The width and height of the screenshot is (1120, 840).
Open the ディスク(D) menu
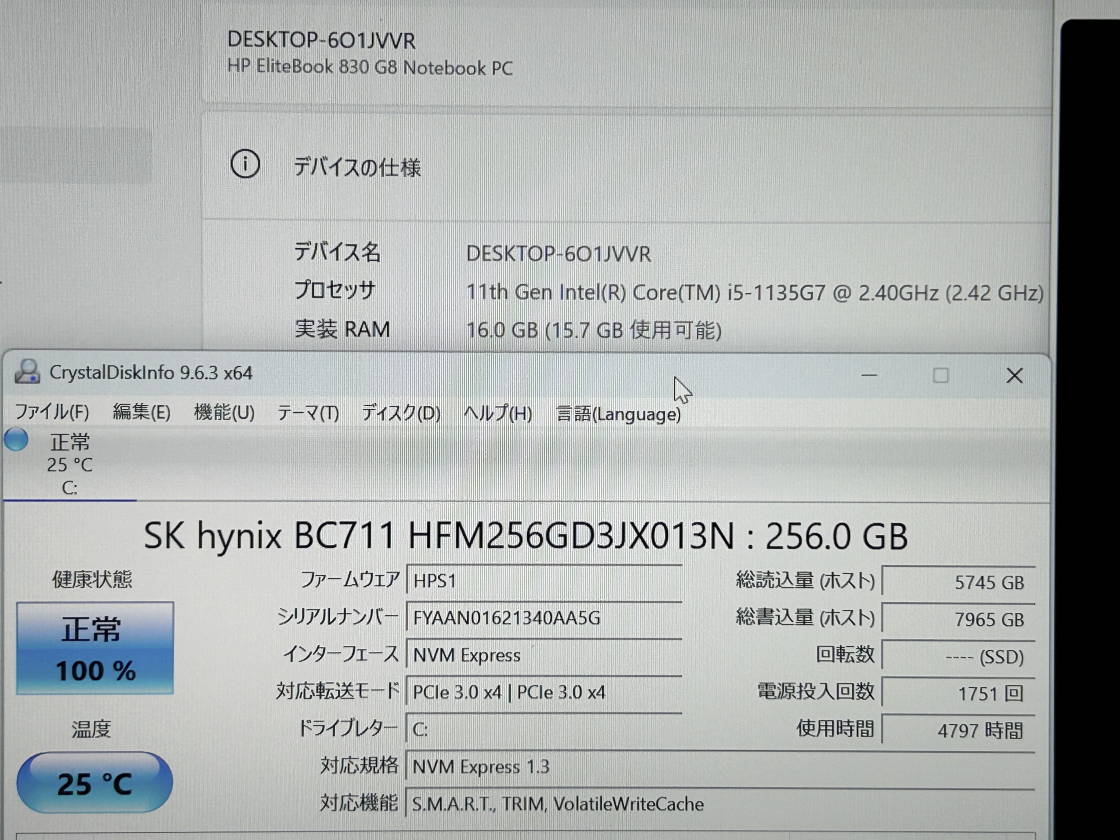[x=400, y=413]
